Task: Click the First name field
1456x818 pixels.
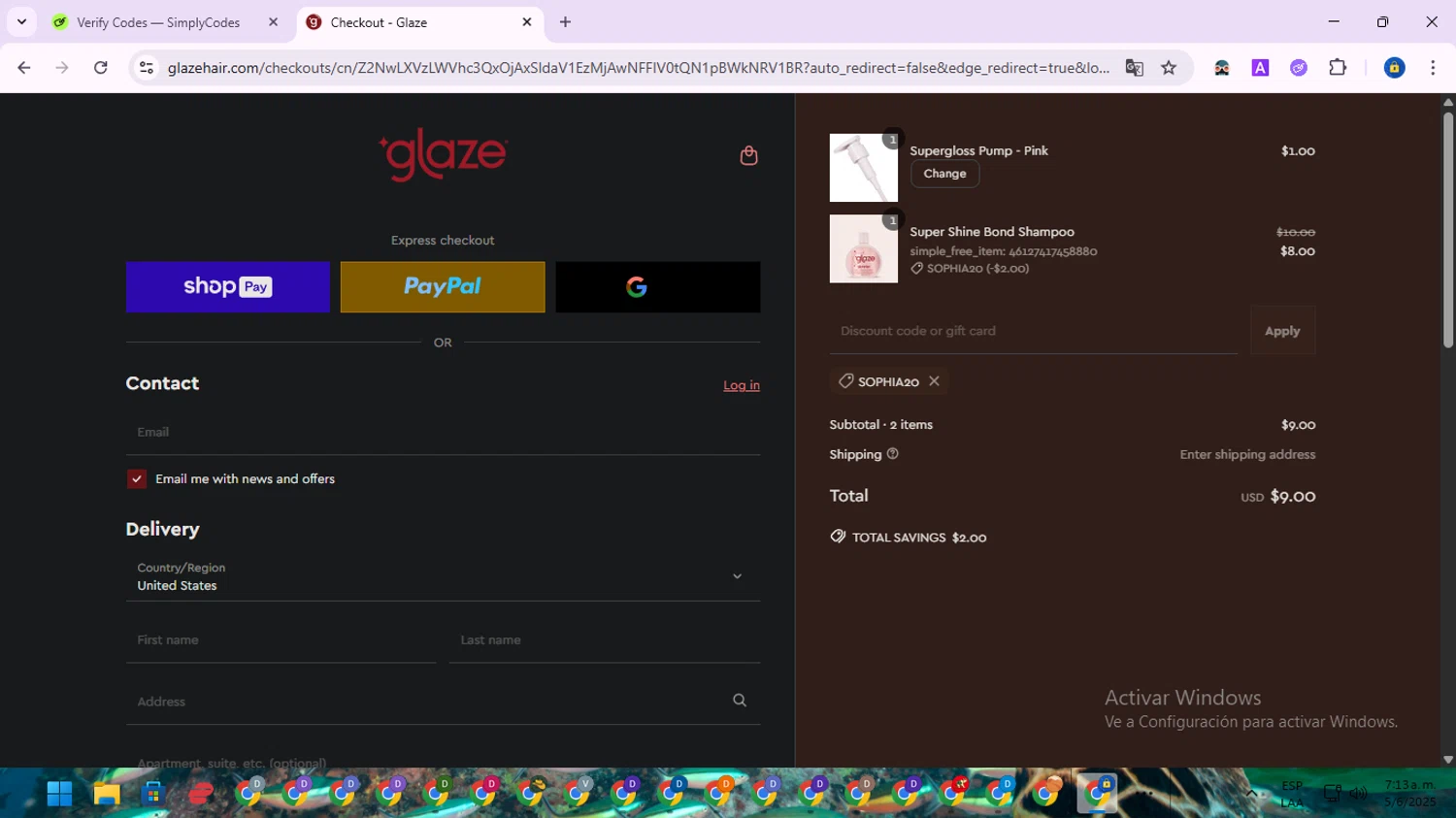Action: (281, 640)
